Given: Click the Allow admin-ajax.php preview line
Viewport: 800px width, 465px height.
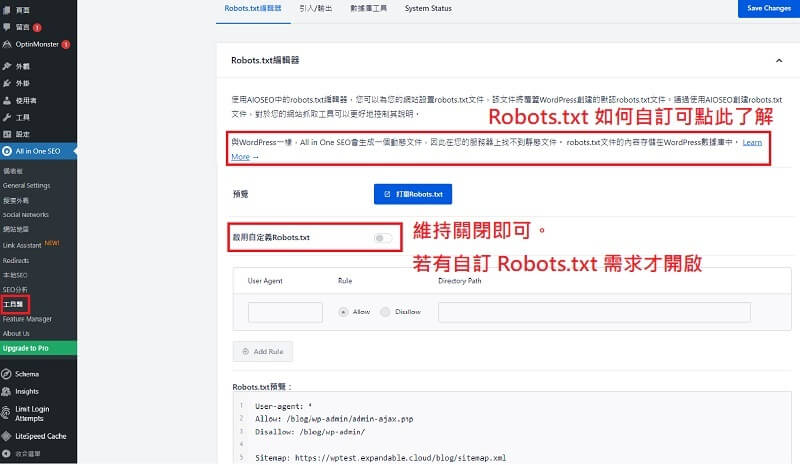Looking at the screenshot, I should click(x=334, y=419).
